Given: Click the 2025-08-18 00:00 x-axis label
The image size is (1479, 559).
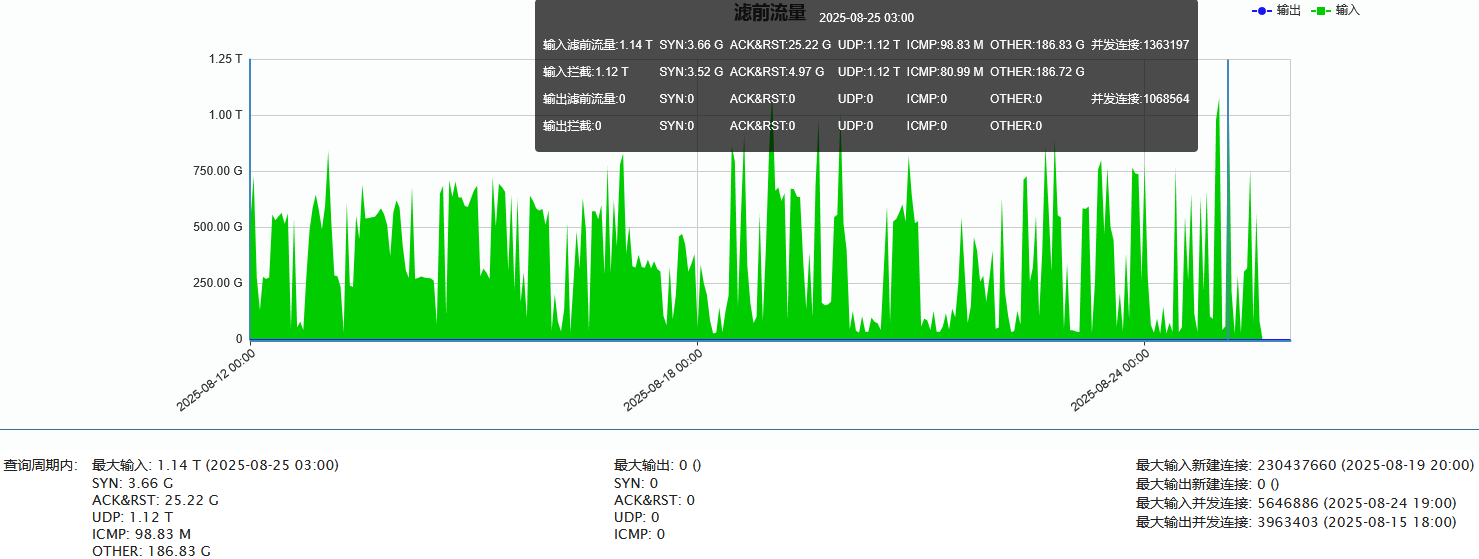Looking at the screenshot, I should coord(663,379).
